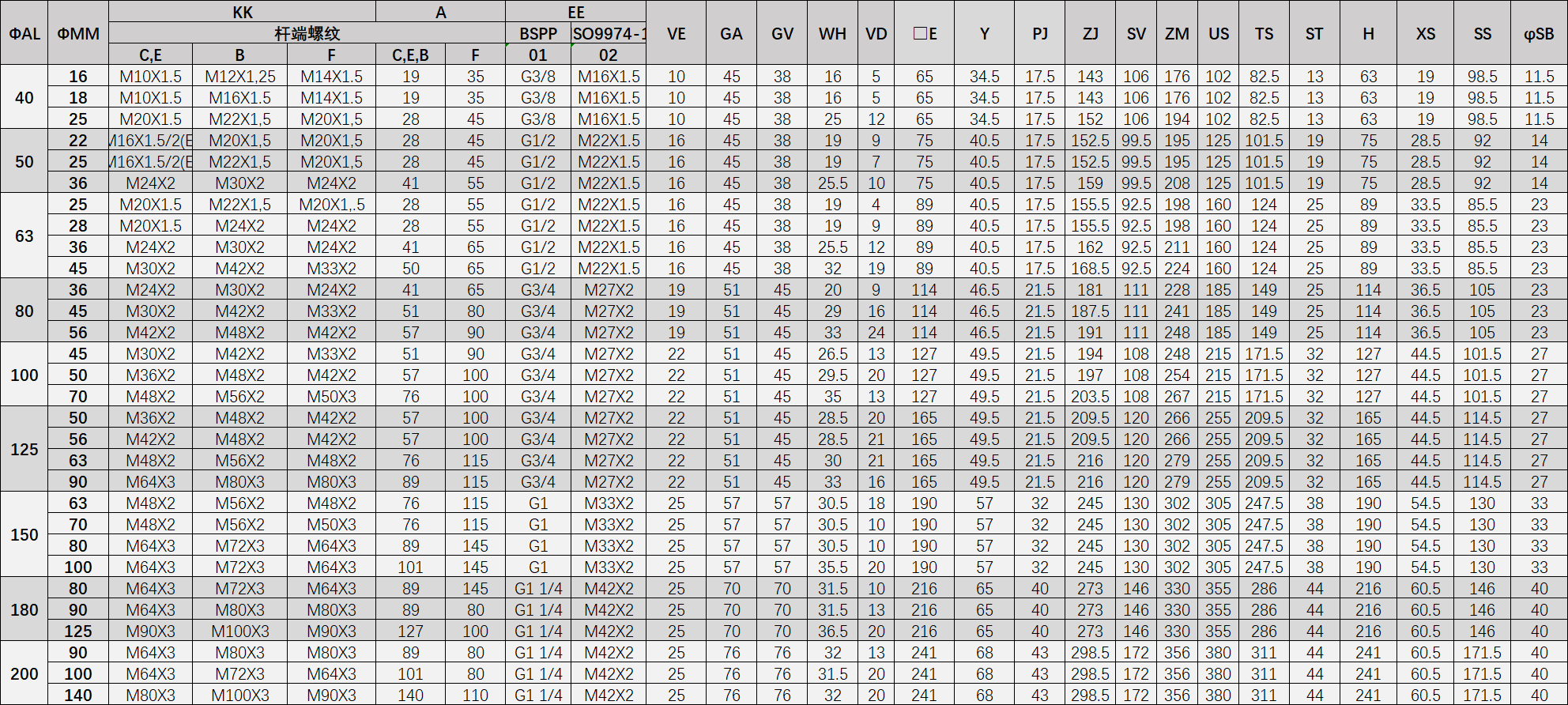Viewport: 1568px width, 705px height.
Task: Select the ZJ value 187.5
Action: pyautogui.click(x=1090, y=311)
